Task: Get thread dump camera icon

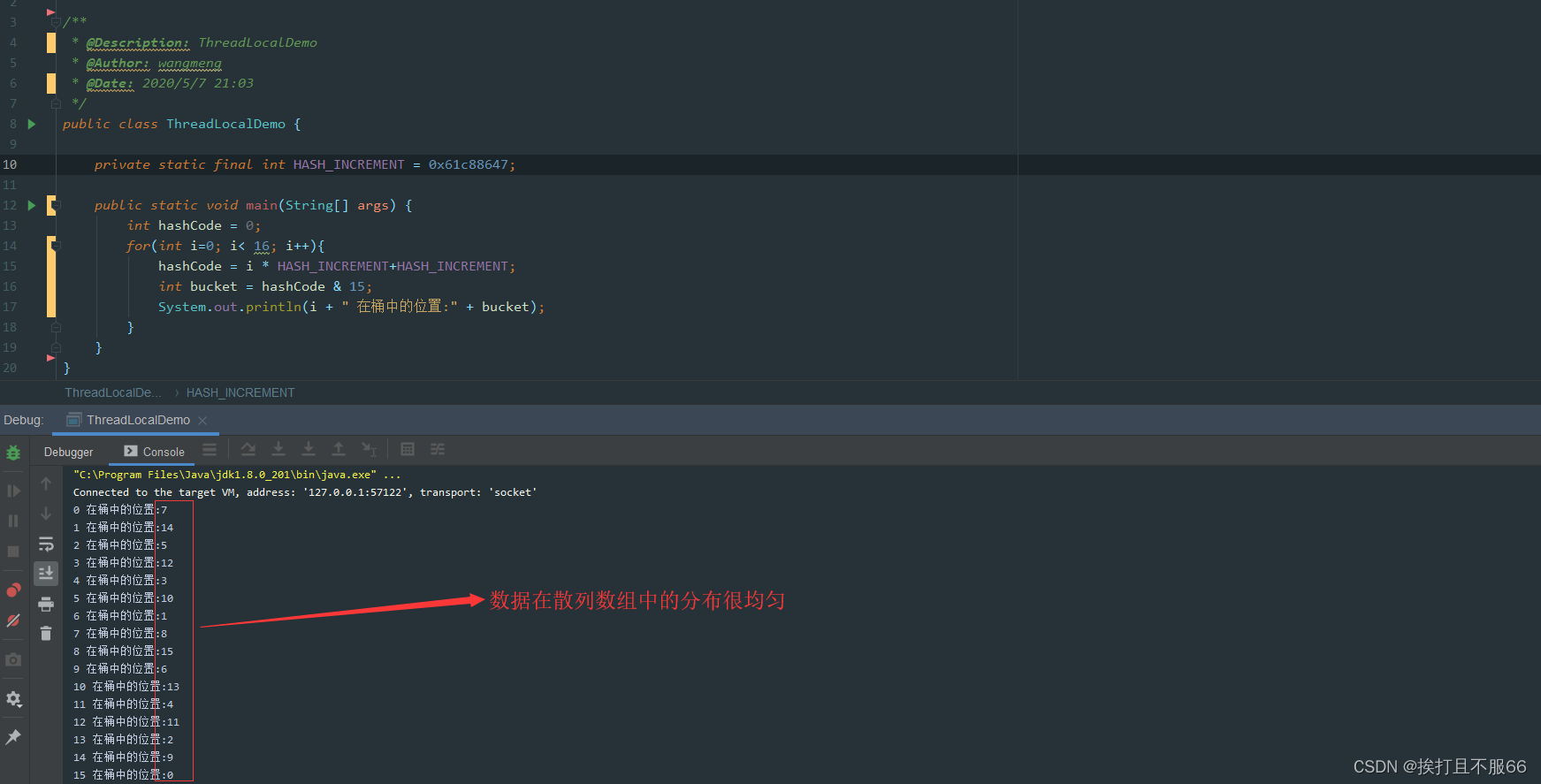Action: coord(13,659)
